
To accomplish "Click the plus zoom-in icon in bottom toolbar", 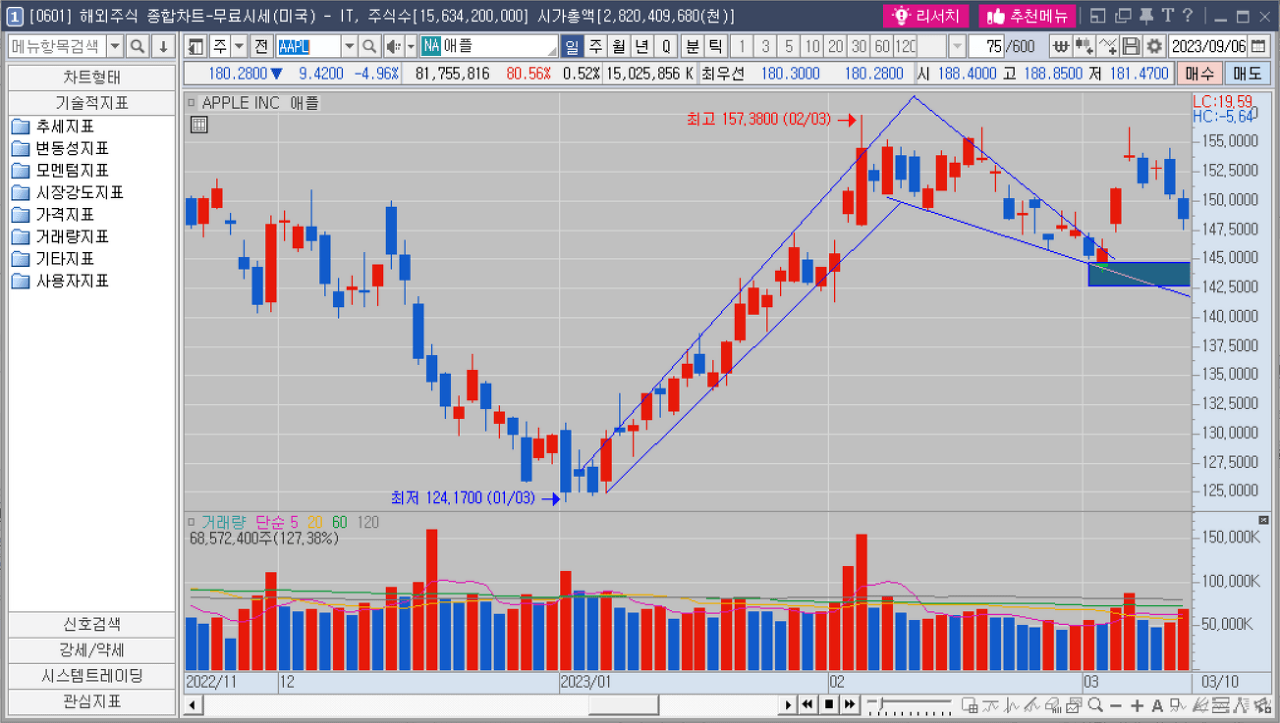I will (x=1137, y=706).
